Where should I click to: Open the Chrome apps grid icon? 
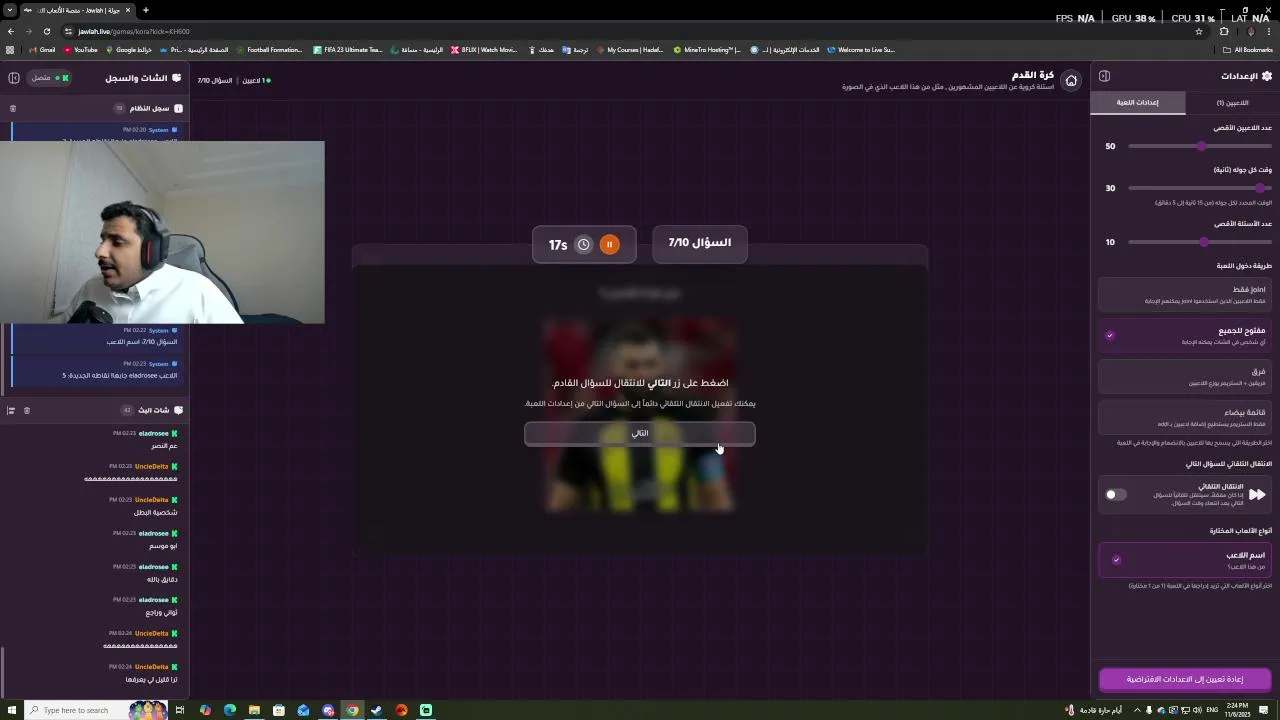click(x=10, y=49)
